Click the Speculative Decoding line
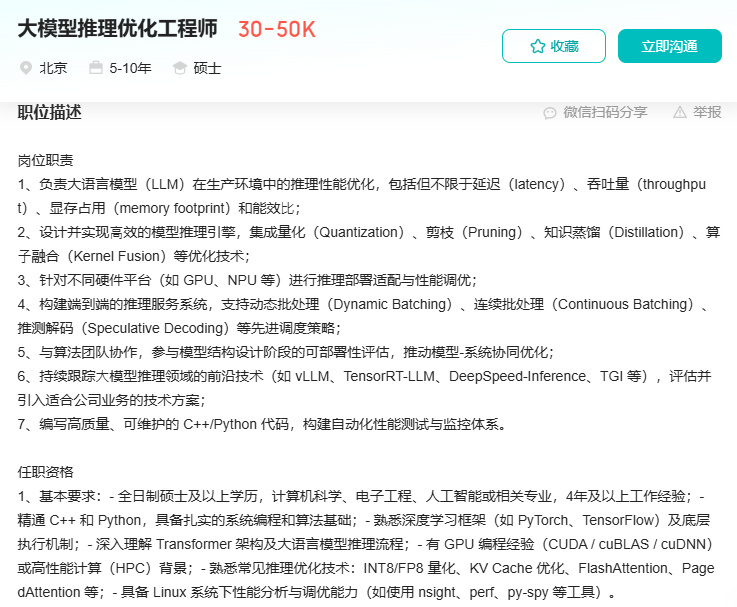 click(x=179, y=328)
